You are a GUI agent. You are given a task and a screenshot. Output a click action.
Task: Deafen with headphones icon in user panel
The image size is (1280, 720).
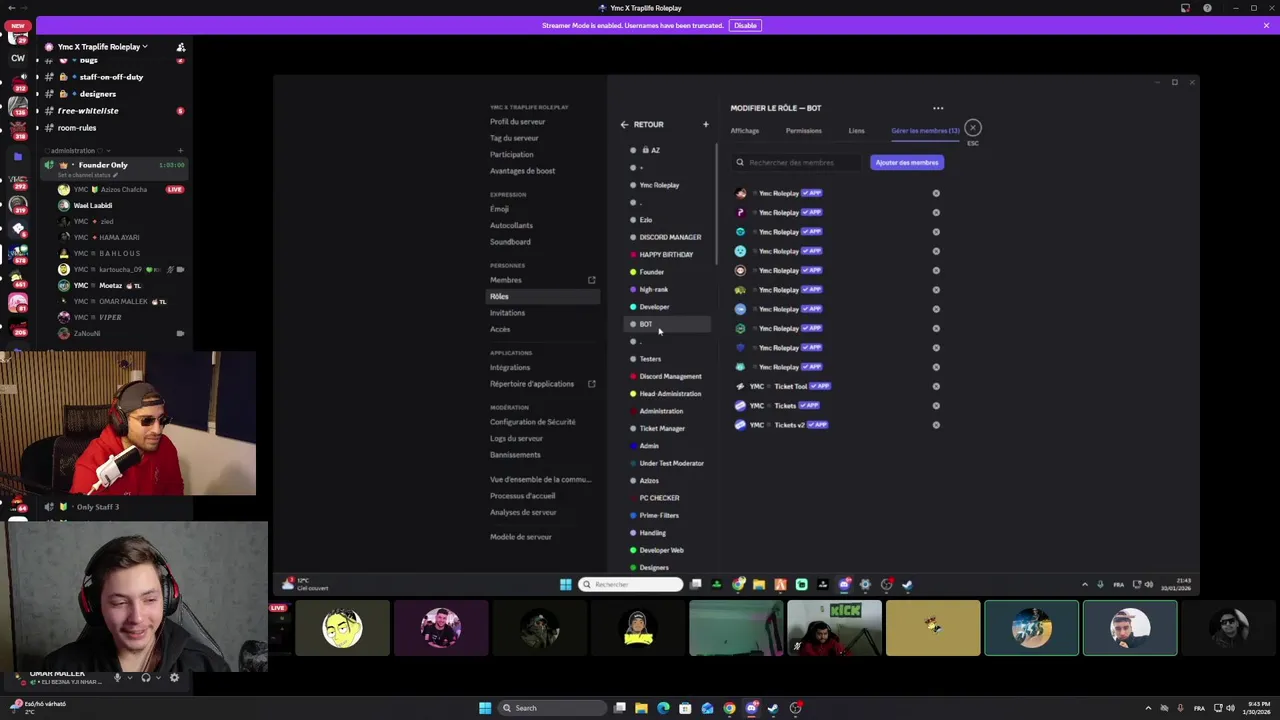(x=146, y=678)
